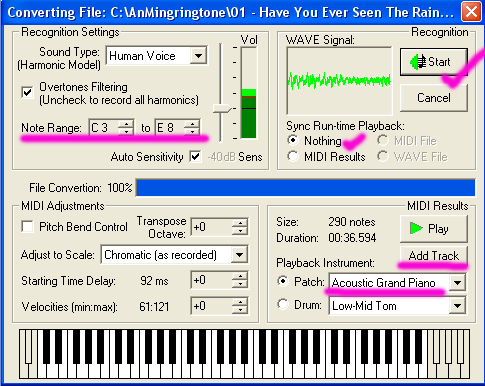Decrease the Velocities adjustment value
This screenshot has width=485, height=386.
240,310
